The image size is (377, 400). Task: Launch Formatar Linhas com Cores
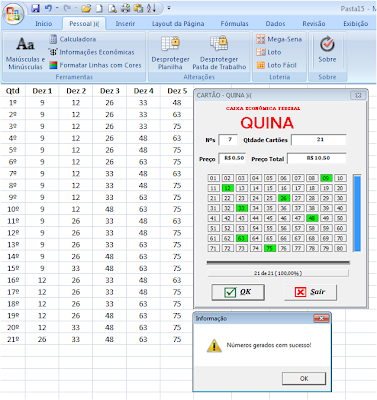point(95,65)
